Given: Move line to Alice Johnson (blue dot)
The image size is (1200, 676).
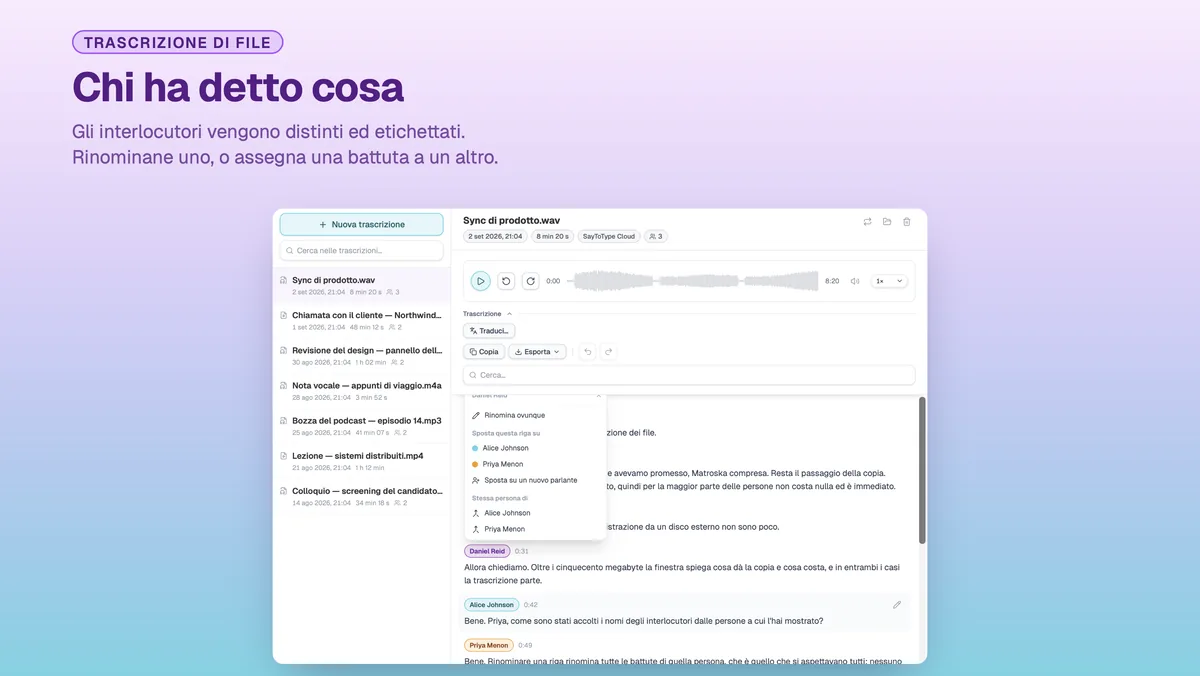Looking at the screenshot, I should (x=535, y=448).
